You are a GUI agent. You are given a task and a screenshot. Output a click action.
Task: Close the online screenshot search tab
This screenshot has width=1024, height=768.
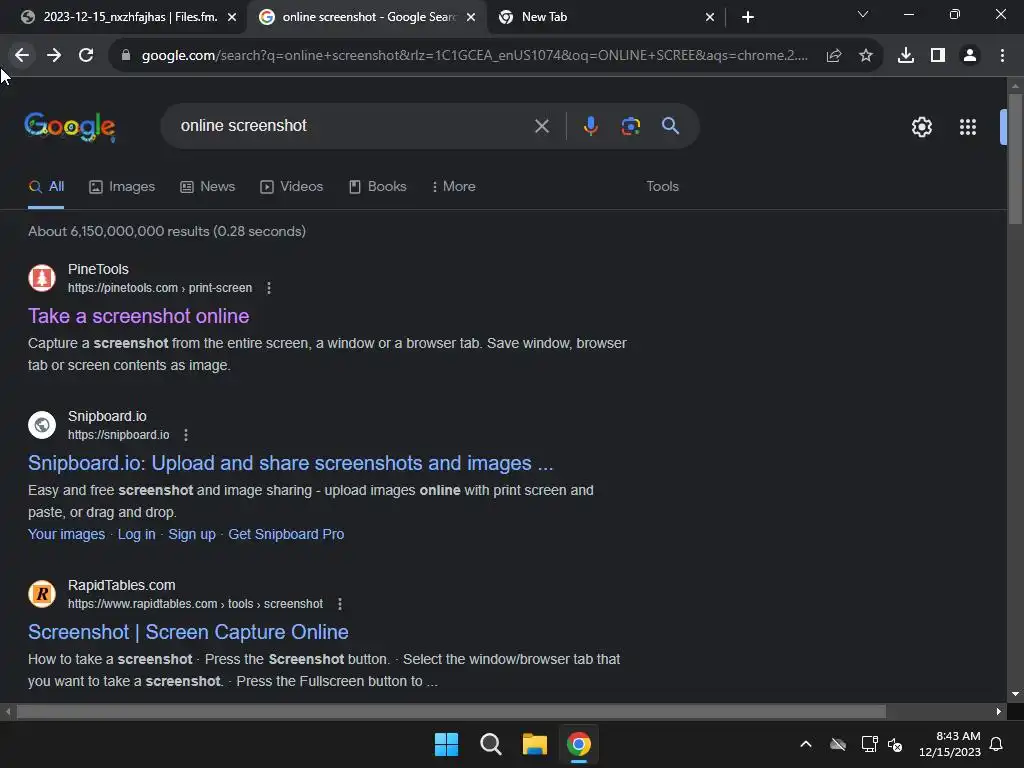(x=471, y=17)
